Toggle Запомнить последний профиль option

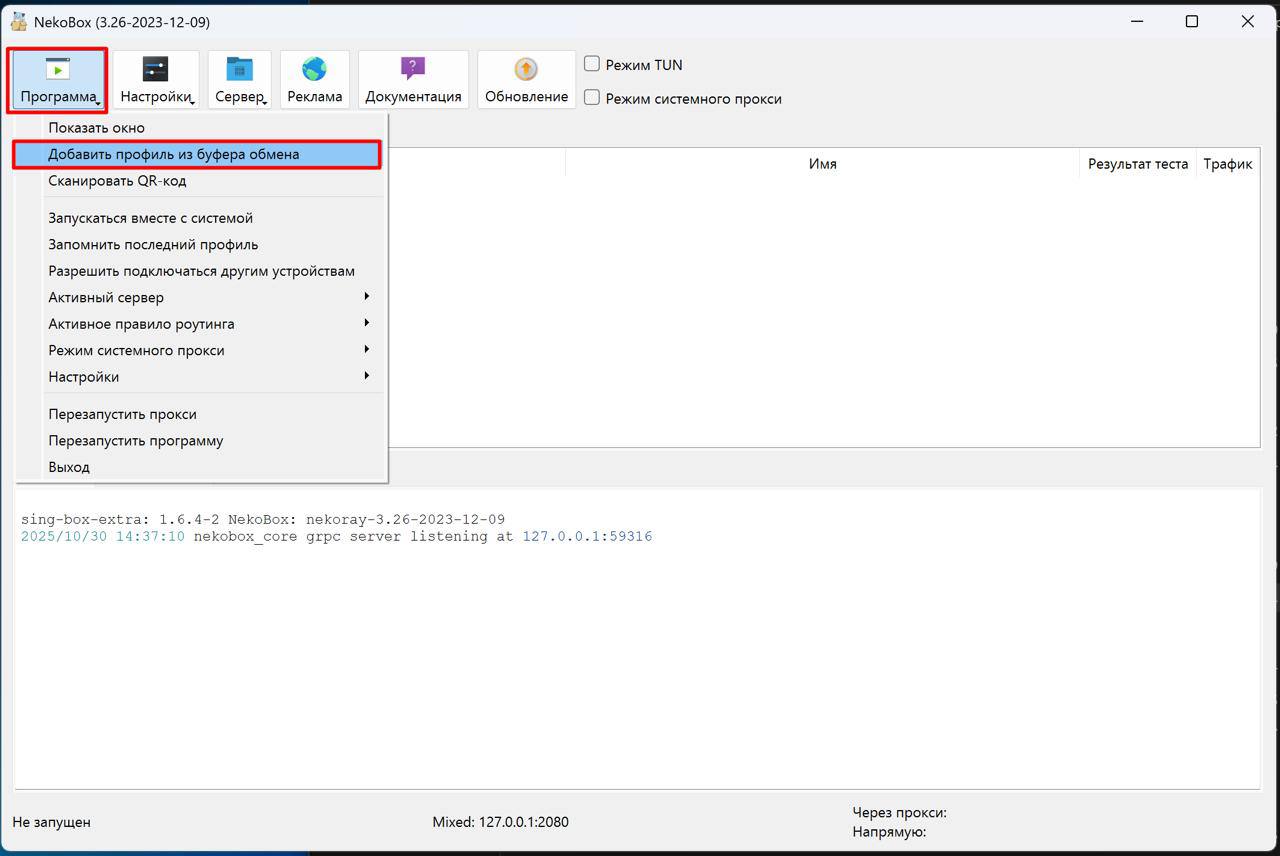click(153, 244)
